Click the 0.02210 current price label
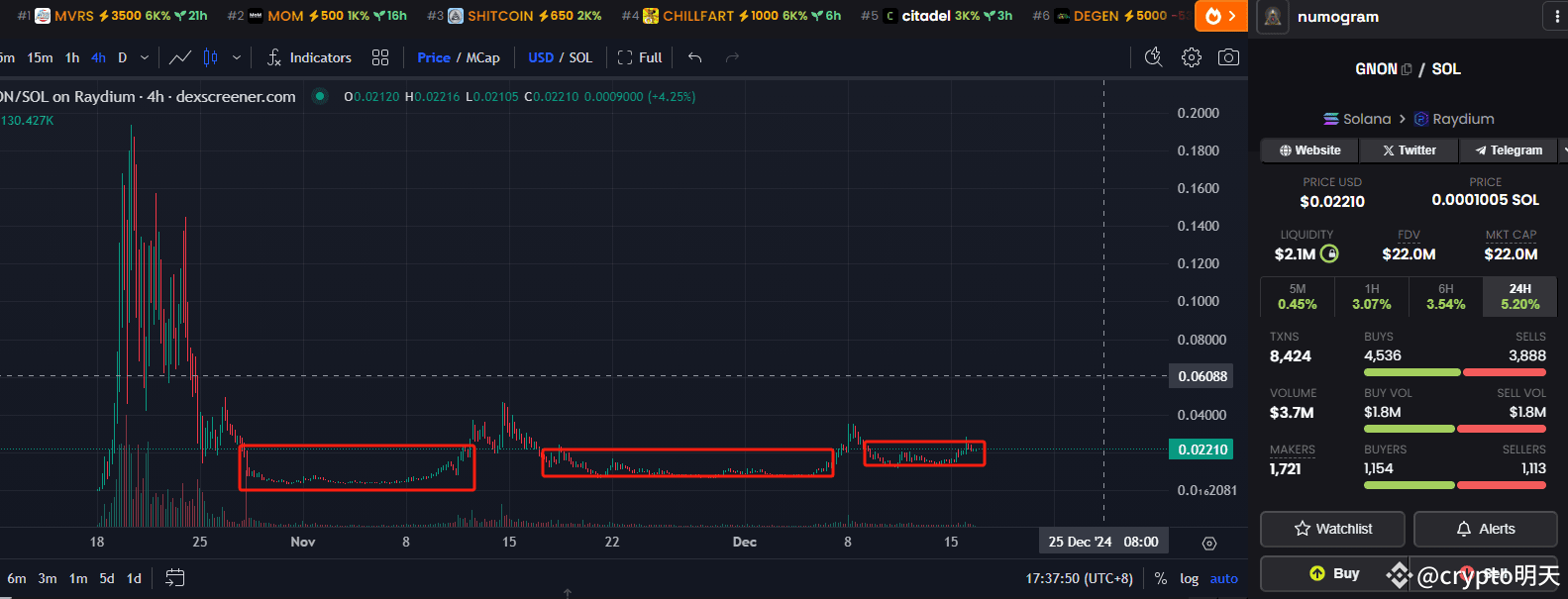 tap(1202, 449)
